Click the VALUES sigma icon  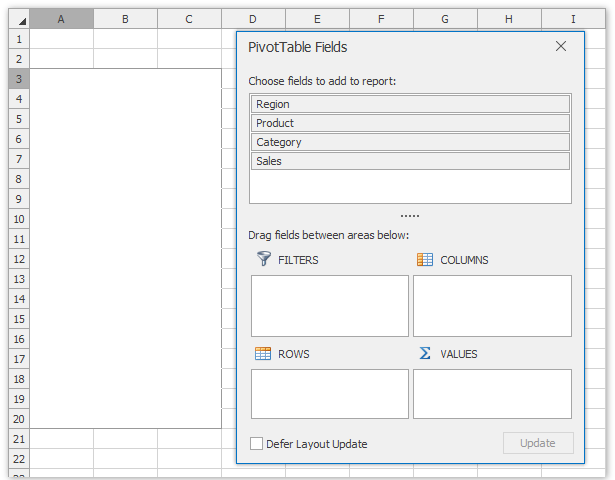point(425,353)
